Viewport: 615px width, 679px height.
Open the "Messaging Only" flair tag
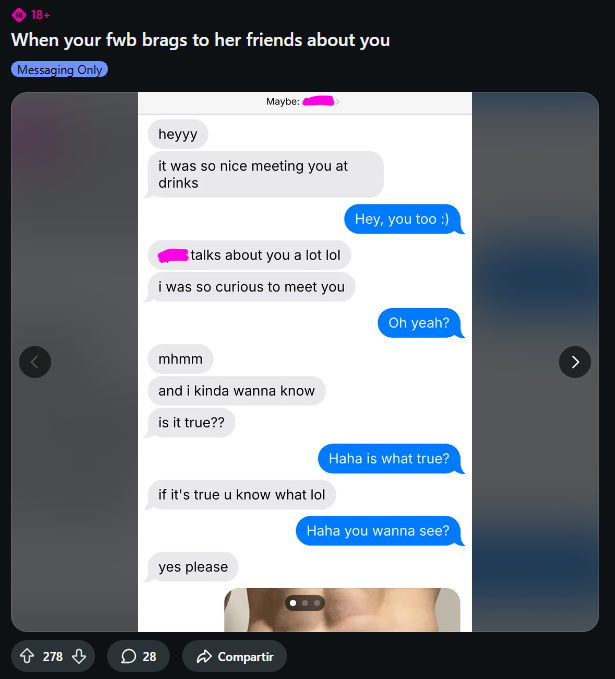click(x=60, y=70)
